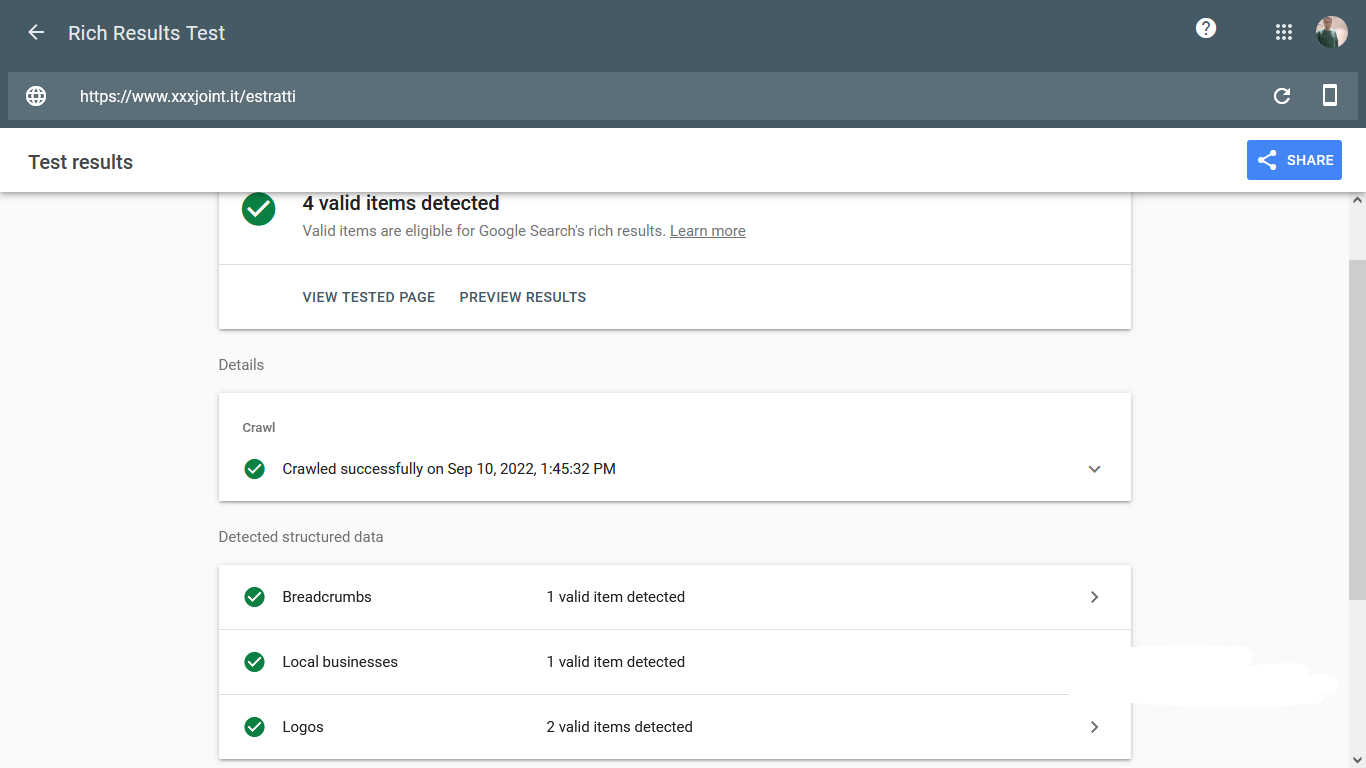This screenshot has width=1366, height=768.
Task: Click '1 valid item detected' in Breadcrumbs row
Action: (615, 597)
